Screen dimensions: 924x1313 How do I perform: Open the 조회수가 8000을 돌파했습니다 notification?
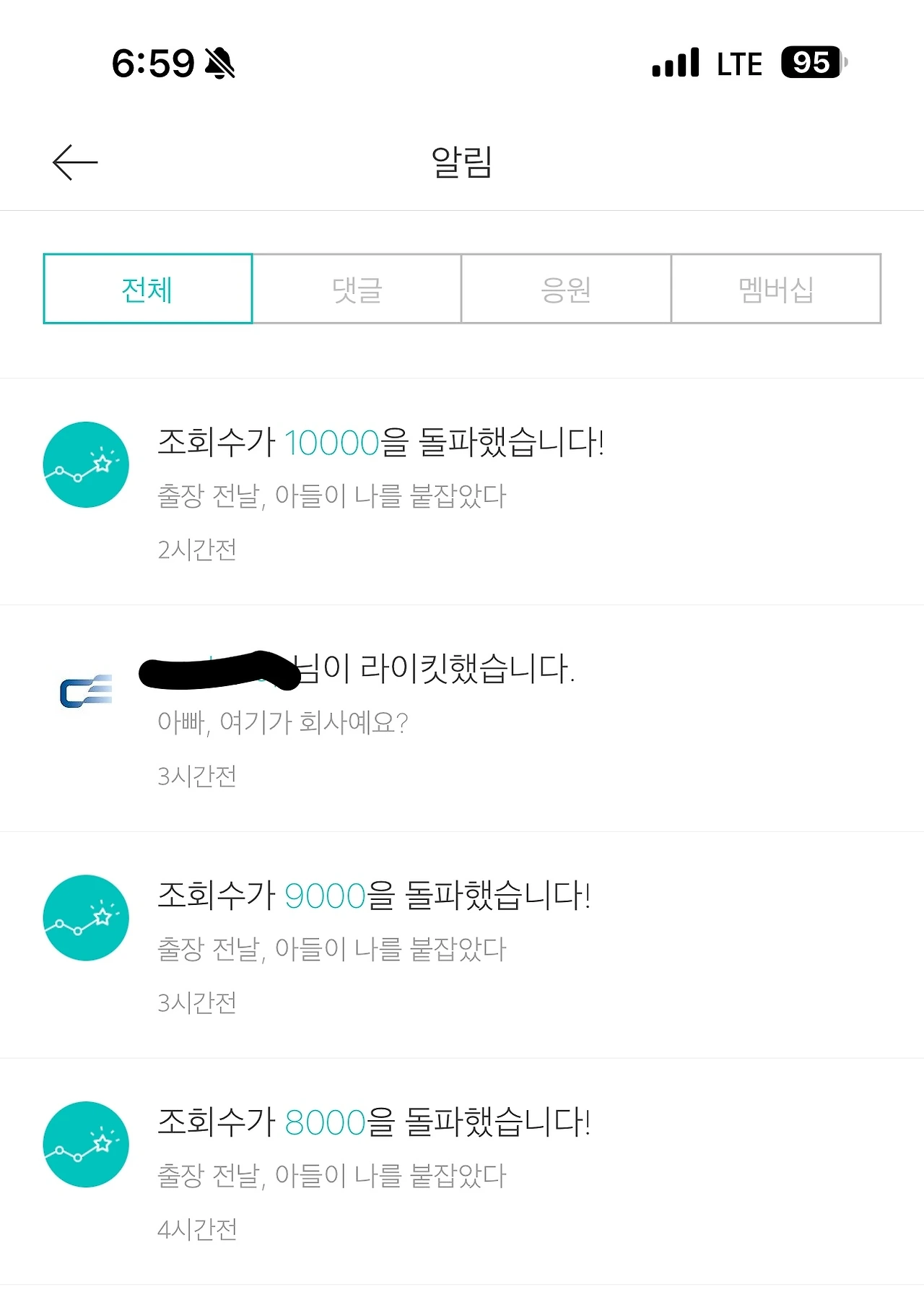coord(462,1172)
